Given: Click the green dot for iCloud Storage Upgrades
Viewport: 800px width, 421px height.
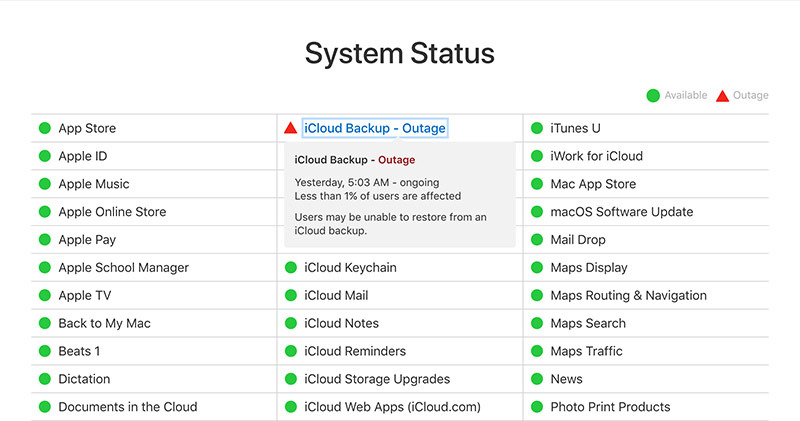Looking at the screenshot, I should 291,379.
